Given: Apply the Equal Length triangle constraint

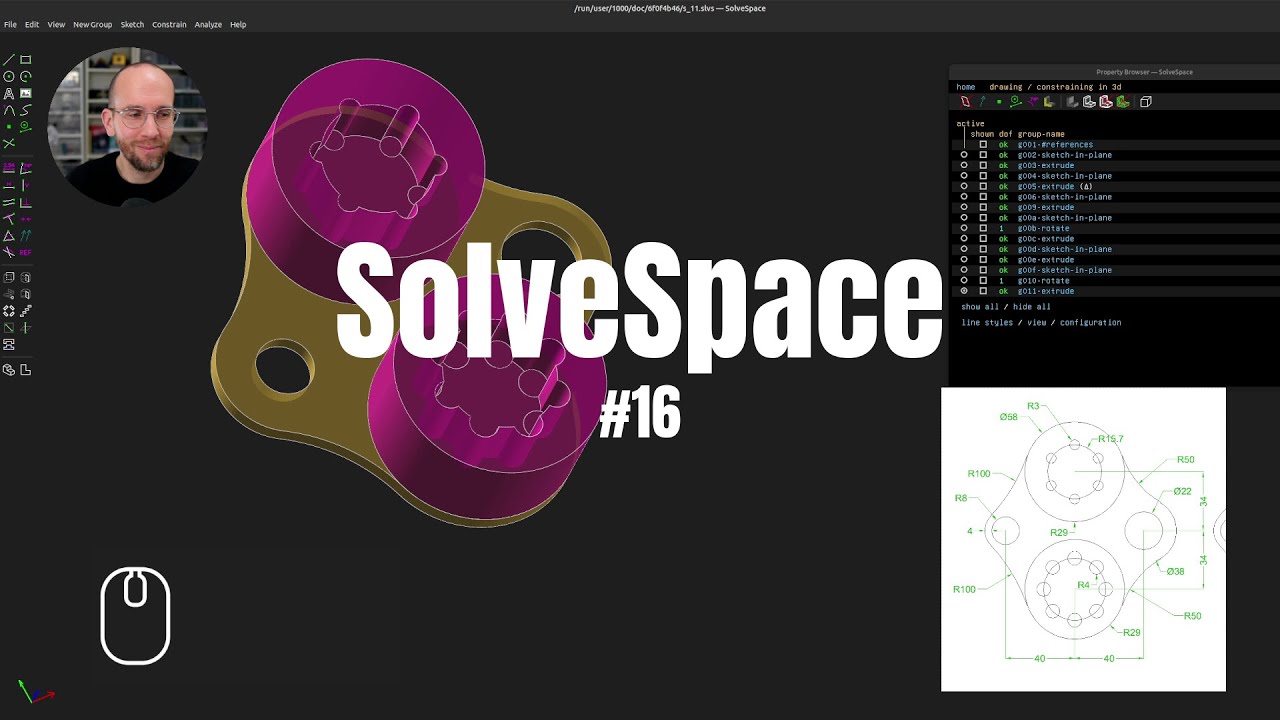Looking at the screenshot, I should [9, 236].
